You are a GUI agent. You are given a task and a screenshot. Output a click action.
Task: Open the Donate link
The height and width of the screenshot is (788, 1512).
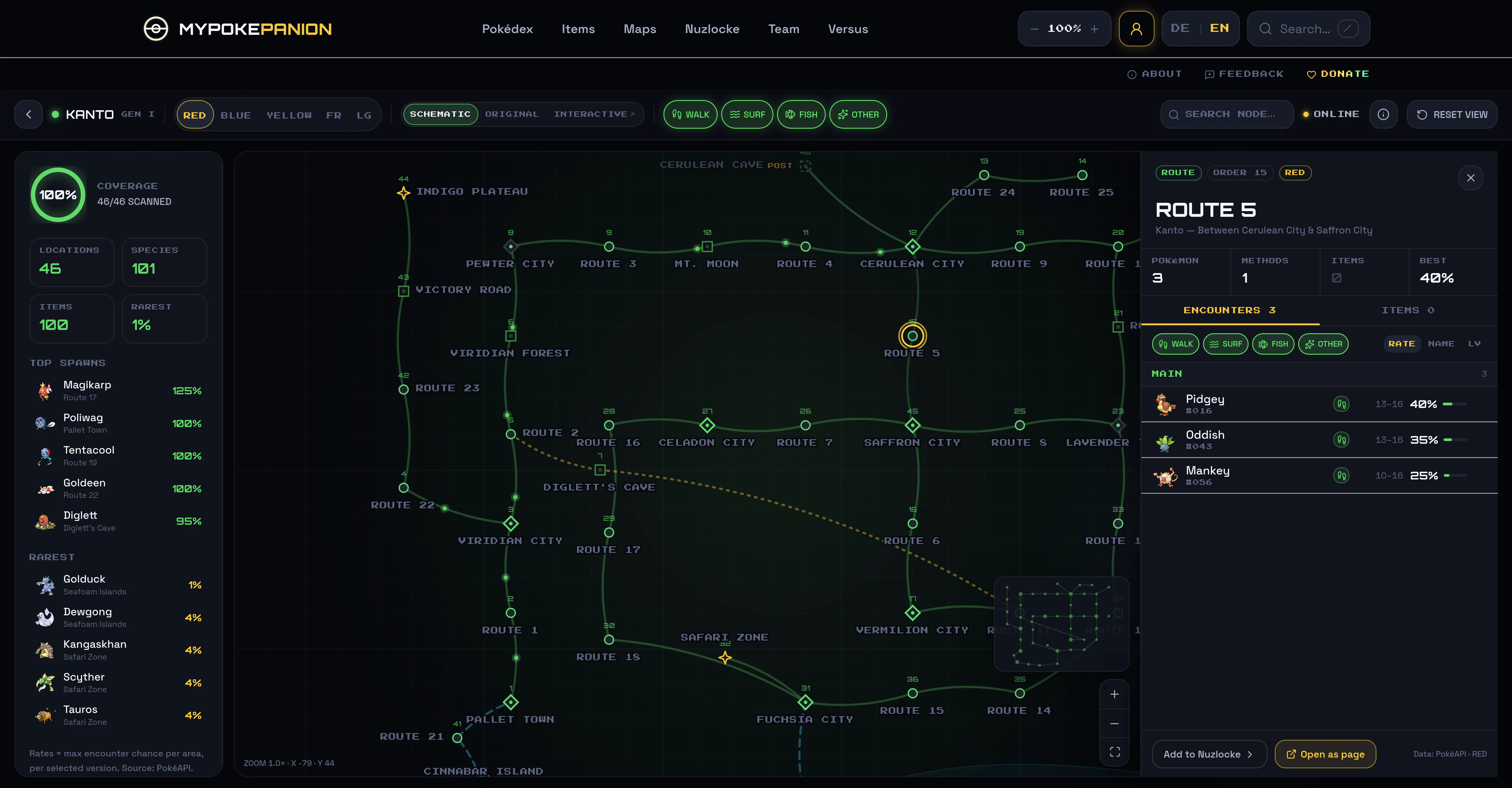(1338, 74)
